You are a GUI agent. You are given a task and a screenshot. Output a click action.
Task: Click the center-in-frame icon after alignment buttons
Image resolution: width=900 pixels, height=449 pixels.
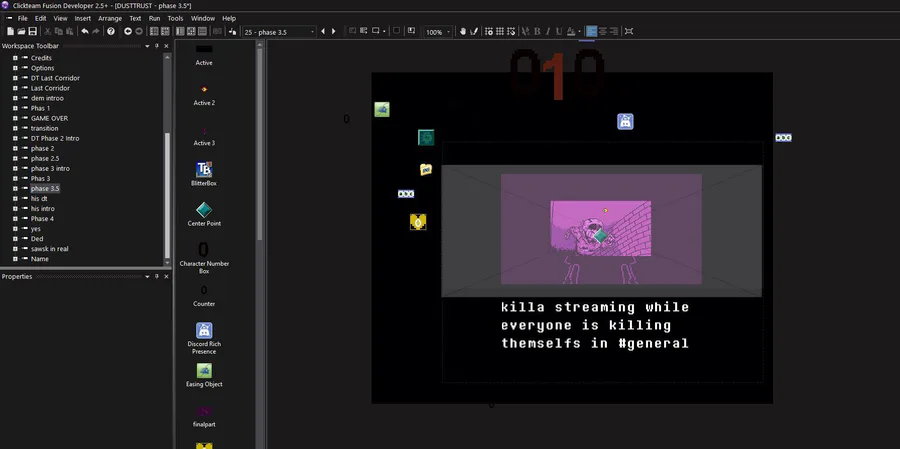(x=629, y=32)
